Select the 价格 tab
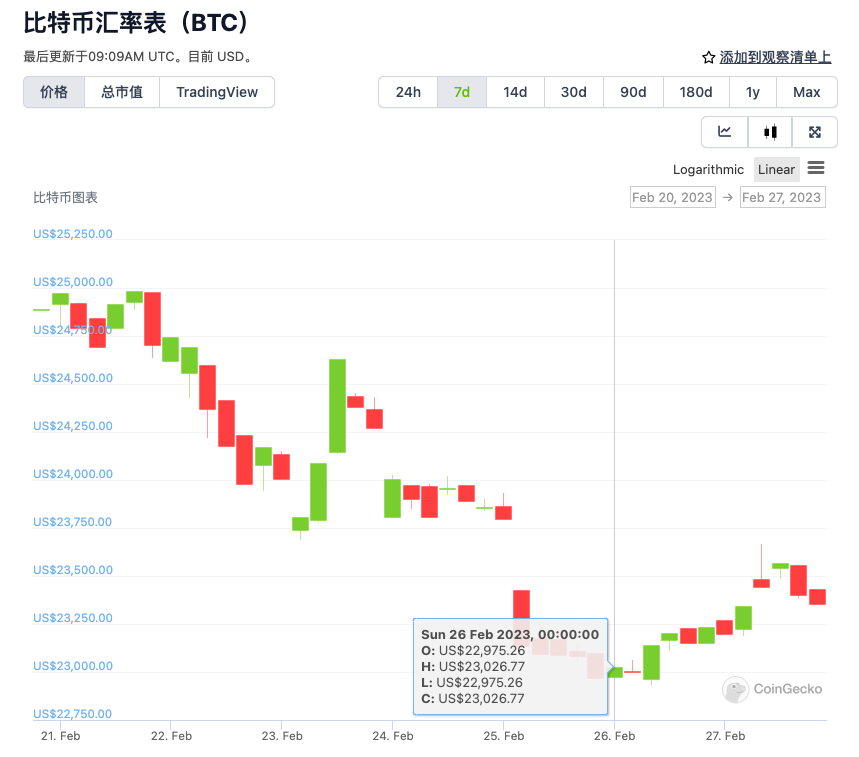 (x=54, y=92)
